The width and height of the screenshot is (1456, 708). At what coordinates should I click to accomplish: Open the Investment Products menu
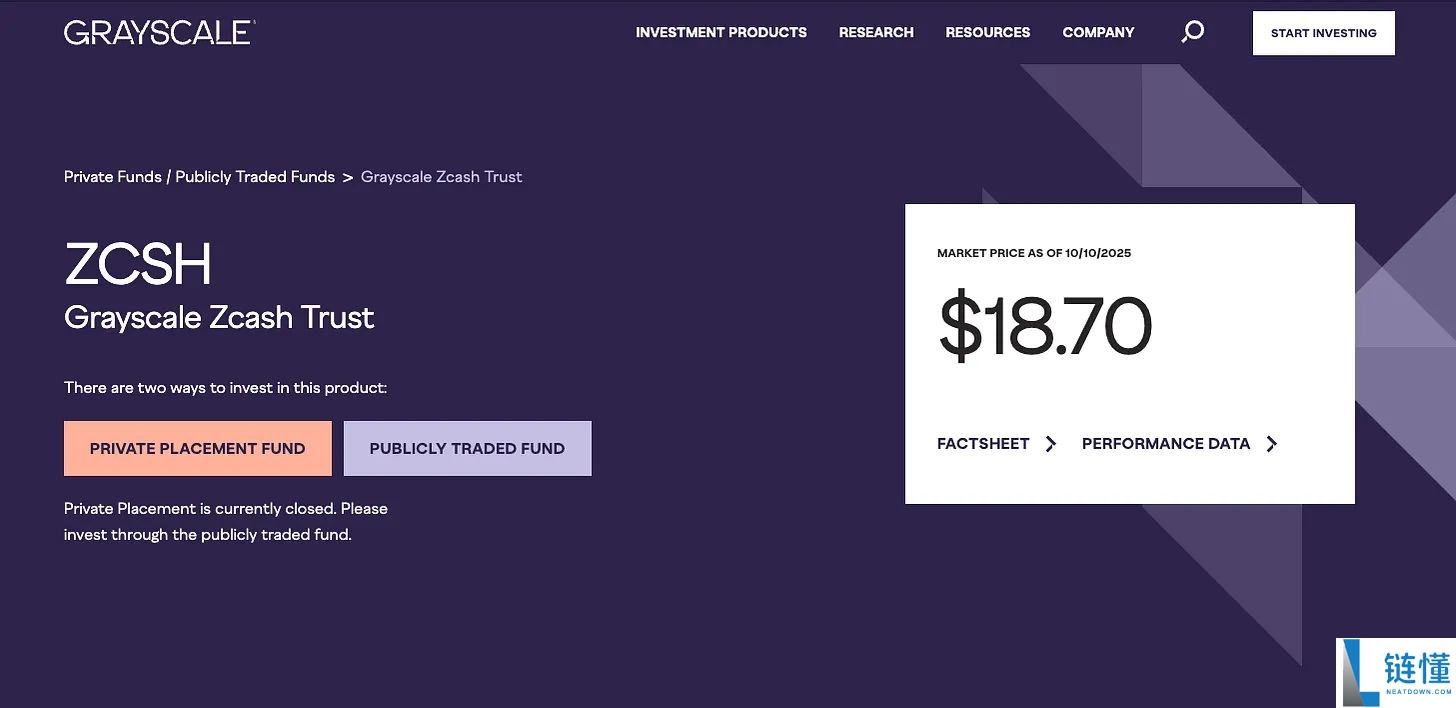(x=721, y=32)
